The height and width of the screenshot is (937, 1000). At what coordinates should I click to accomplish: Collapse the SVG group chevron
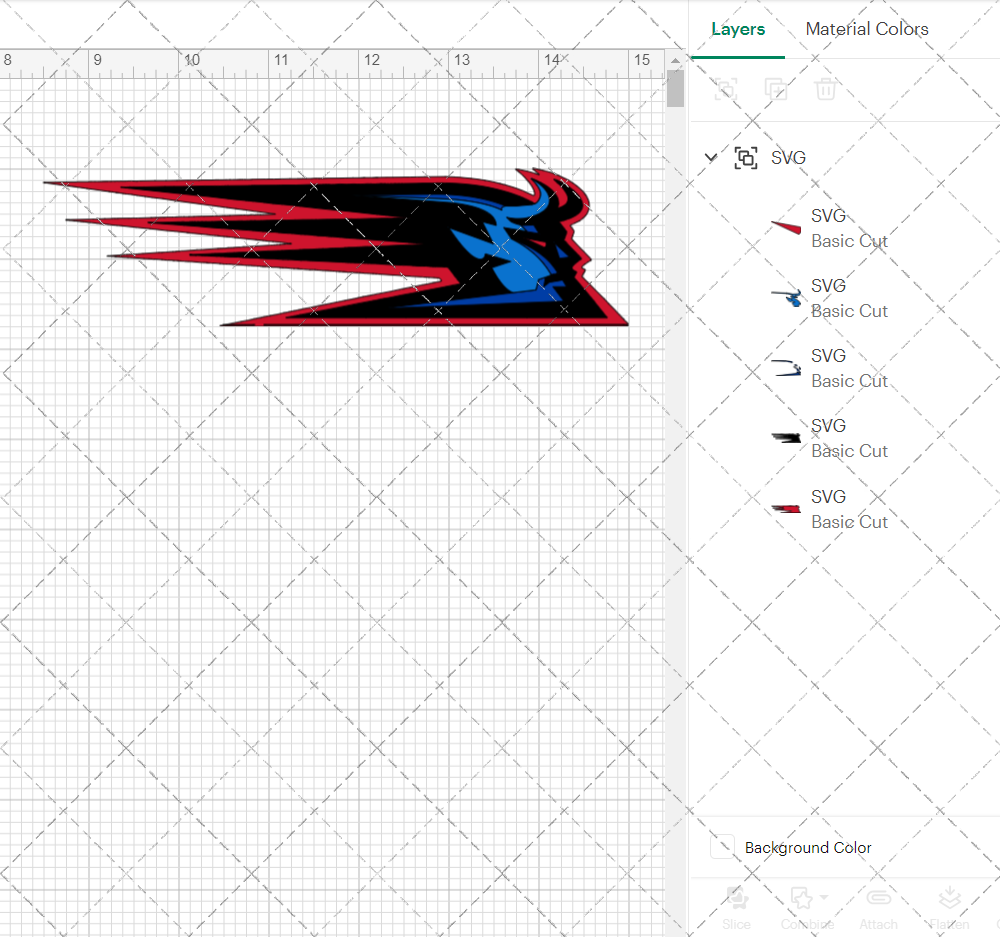point(710,157)
